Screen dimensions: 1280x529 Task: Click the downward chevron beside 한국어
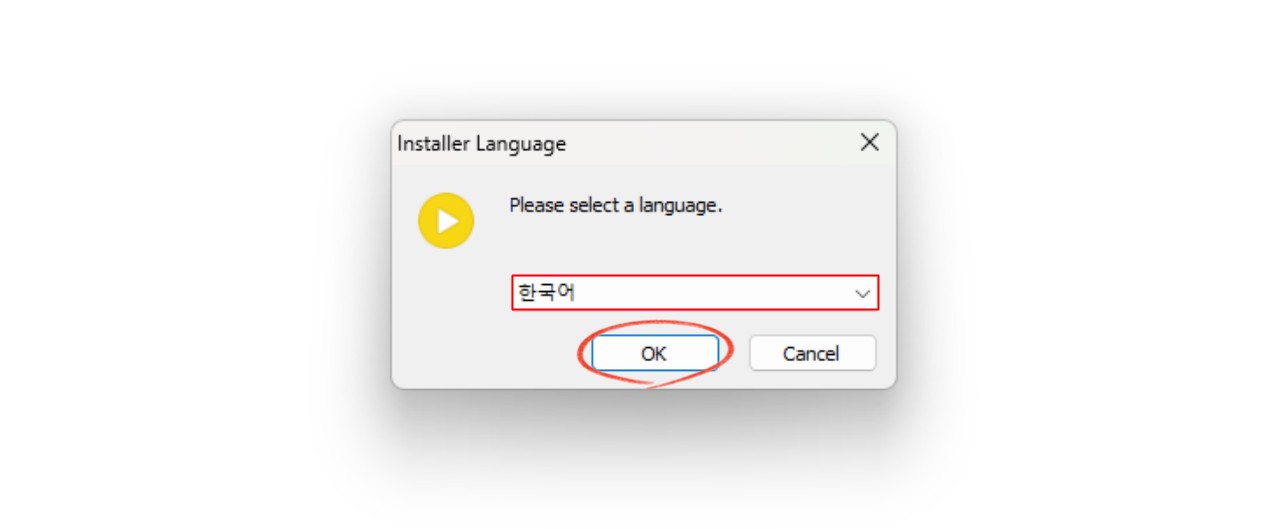click(862, 294)
